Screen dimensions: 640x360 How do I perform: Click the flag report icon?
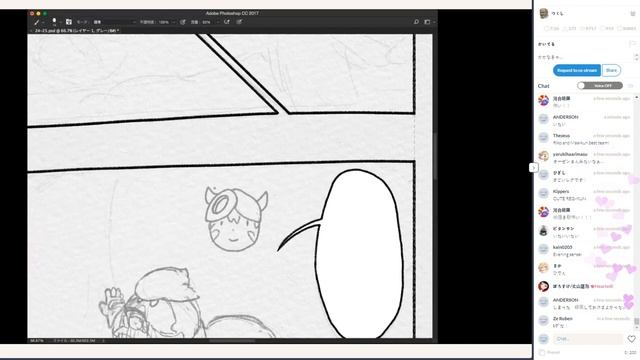633,44
